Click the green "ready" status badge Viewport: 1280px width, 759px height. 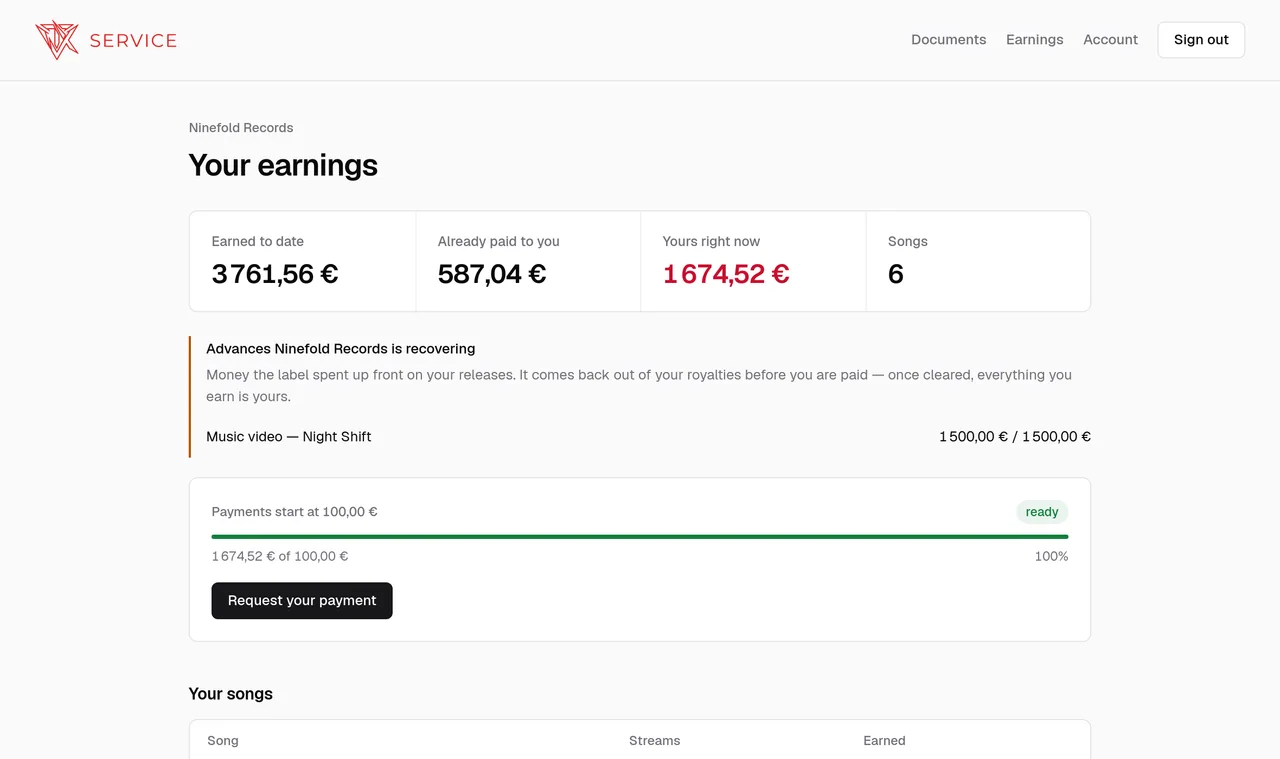[1042, 512]
